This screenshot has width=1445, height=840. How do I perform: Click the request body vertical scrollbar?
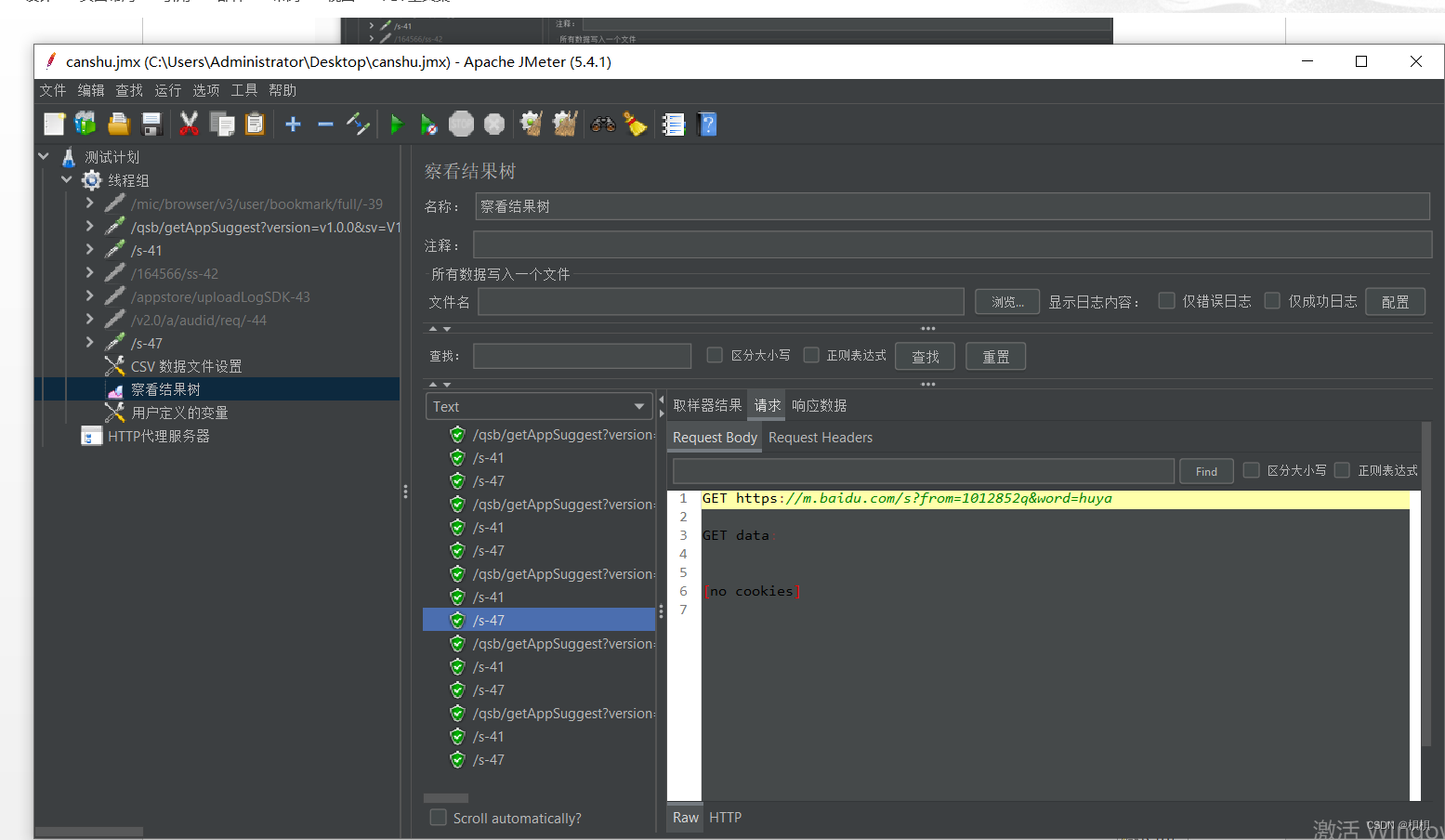pyautogui.click(x=1426, y=585)
